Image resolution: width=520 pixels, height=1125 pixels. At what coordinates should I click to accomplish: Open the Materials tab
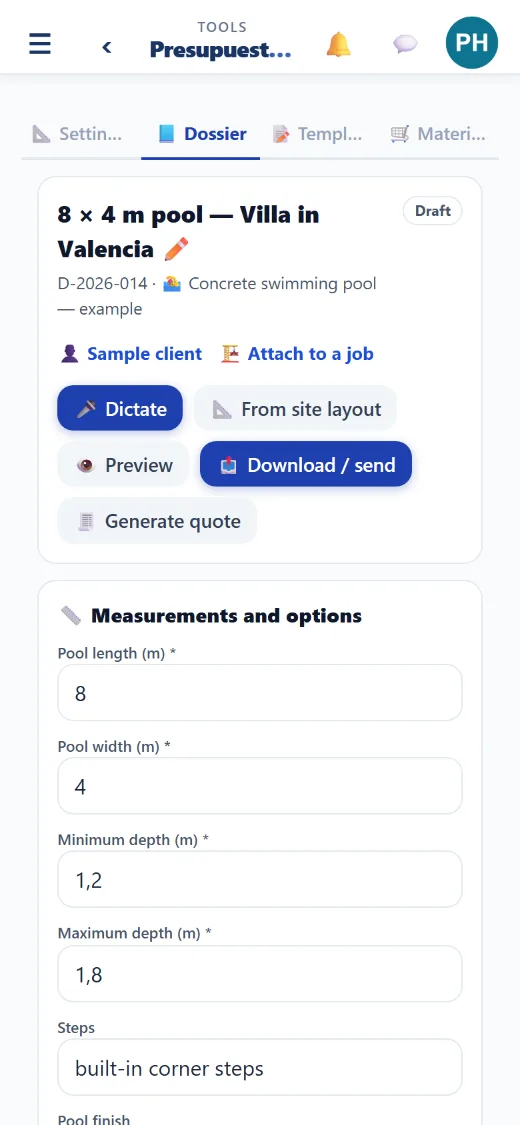pos(438,133)
